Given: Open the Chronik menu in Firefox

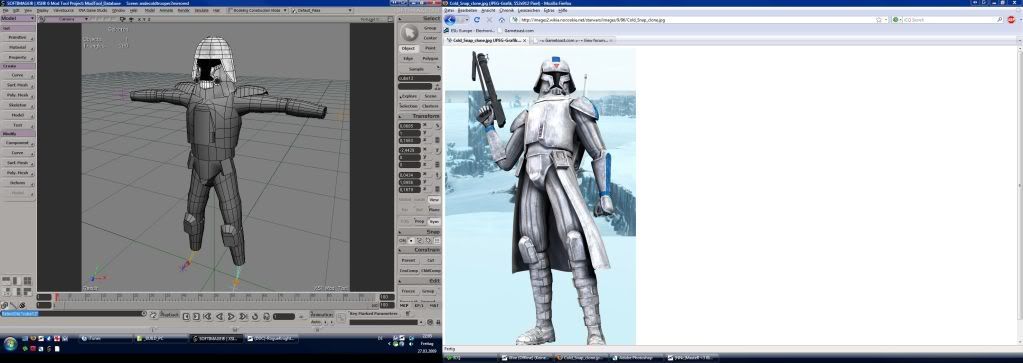Looking at the screenshot, I should [507, 11].
